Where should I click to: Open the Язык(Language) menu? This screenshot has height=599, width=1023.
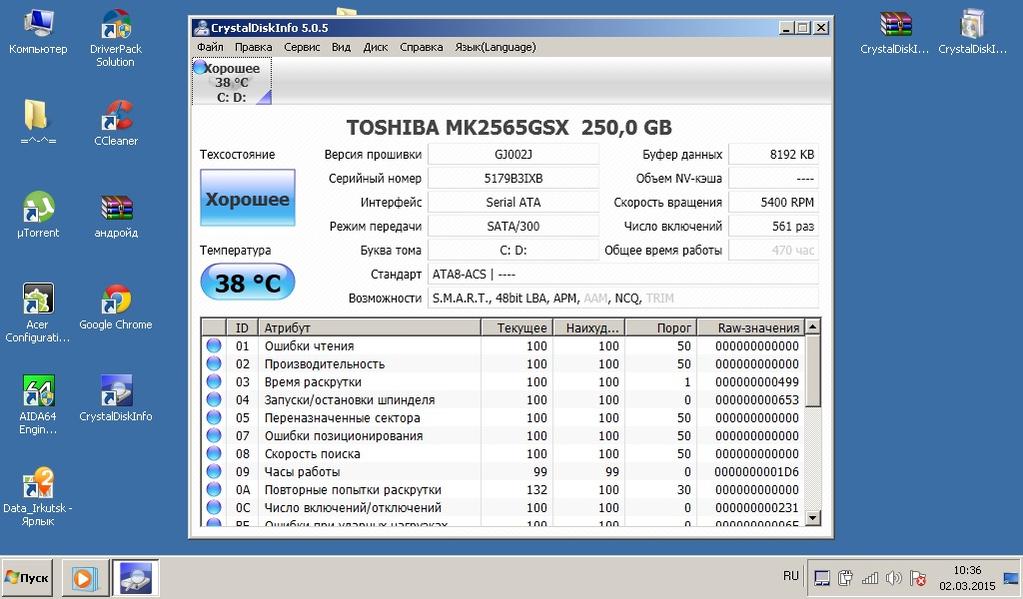tap(496, 47)
